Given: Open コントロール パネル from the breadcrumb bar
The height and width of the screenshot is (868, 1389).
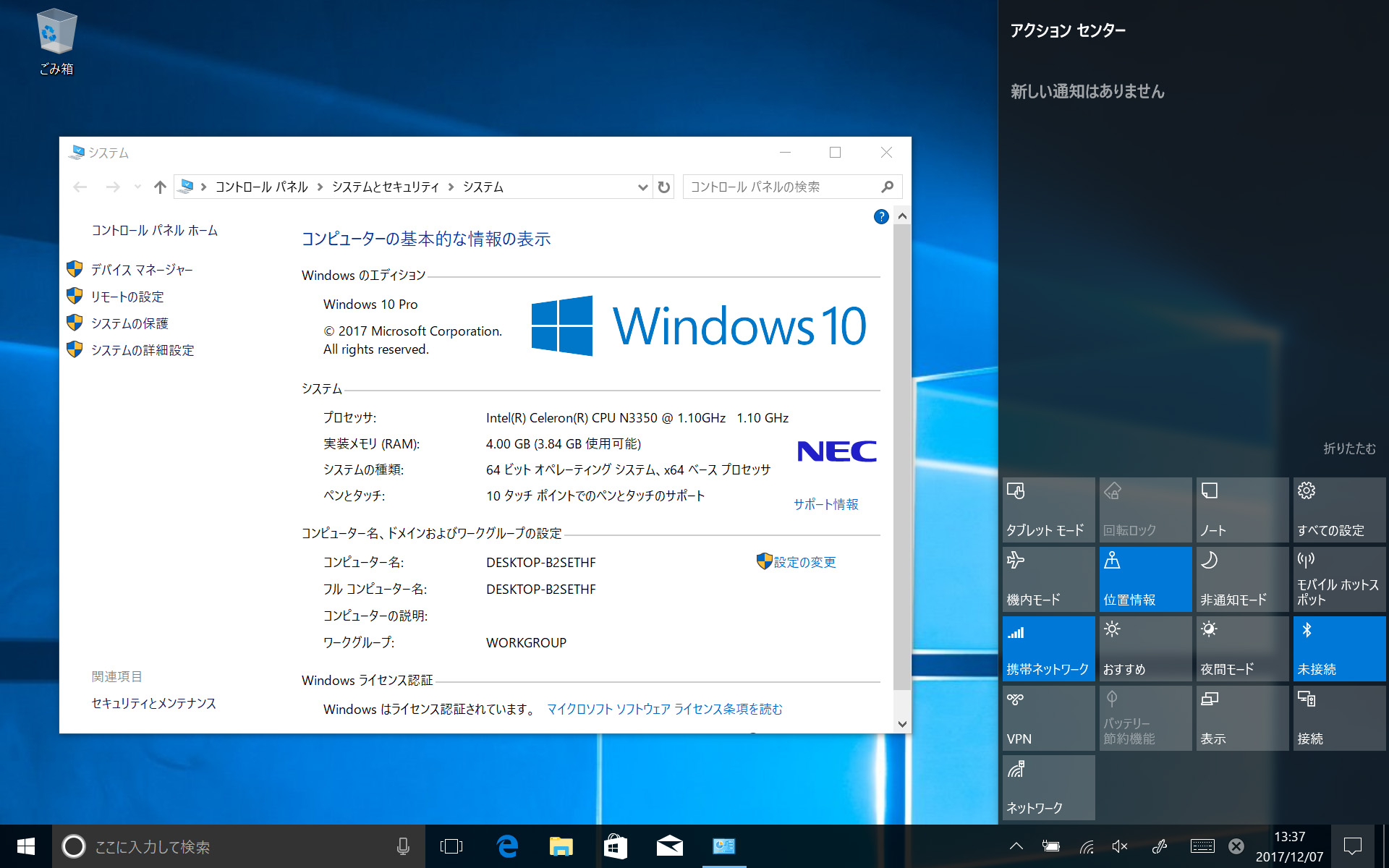Looking at the screenshot, I should 261,187.
